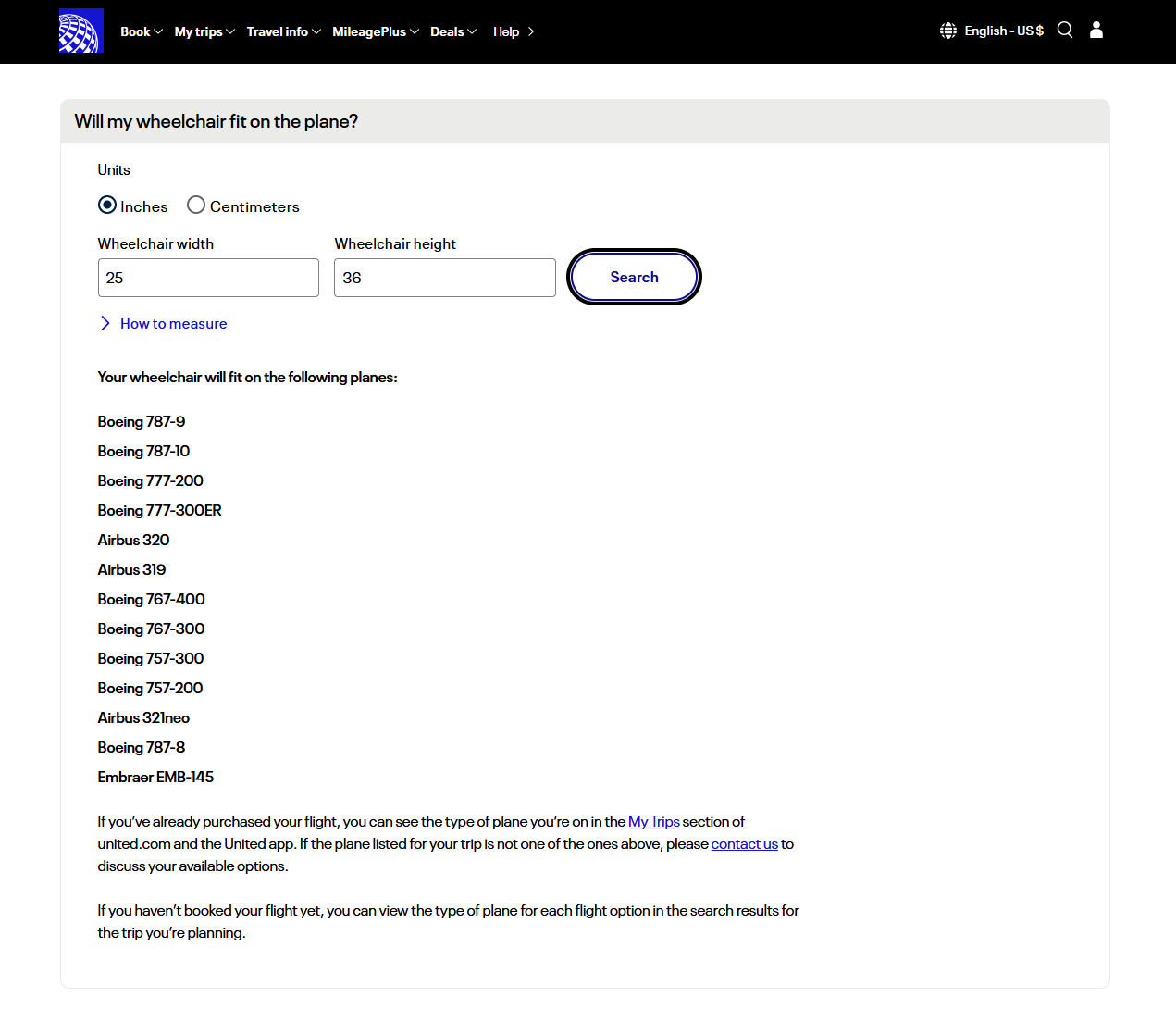Click the Wheelchair width input field
Viewport: 1176px width, 1009px height.
click(208, 278)
